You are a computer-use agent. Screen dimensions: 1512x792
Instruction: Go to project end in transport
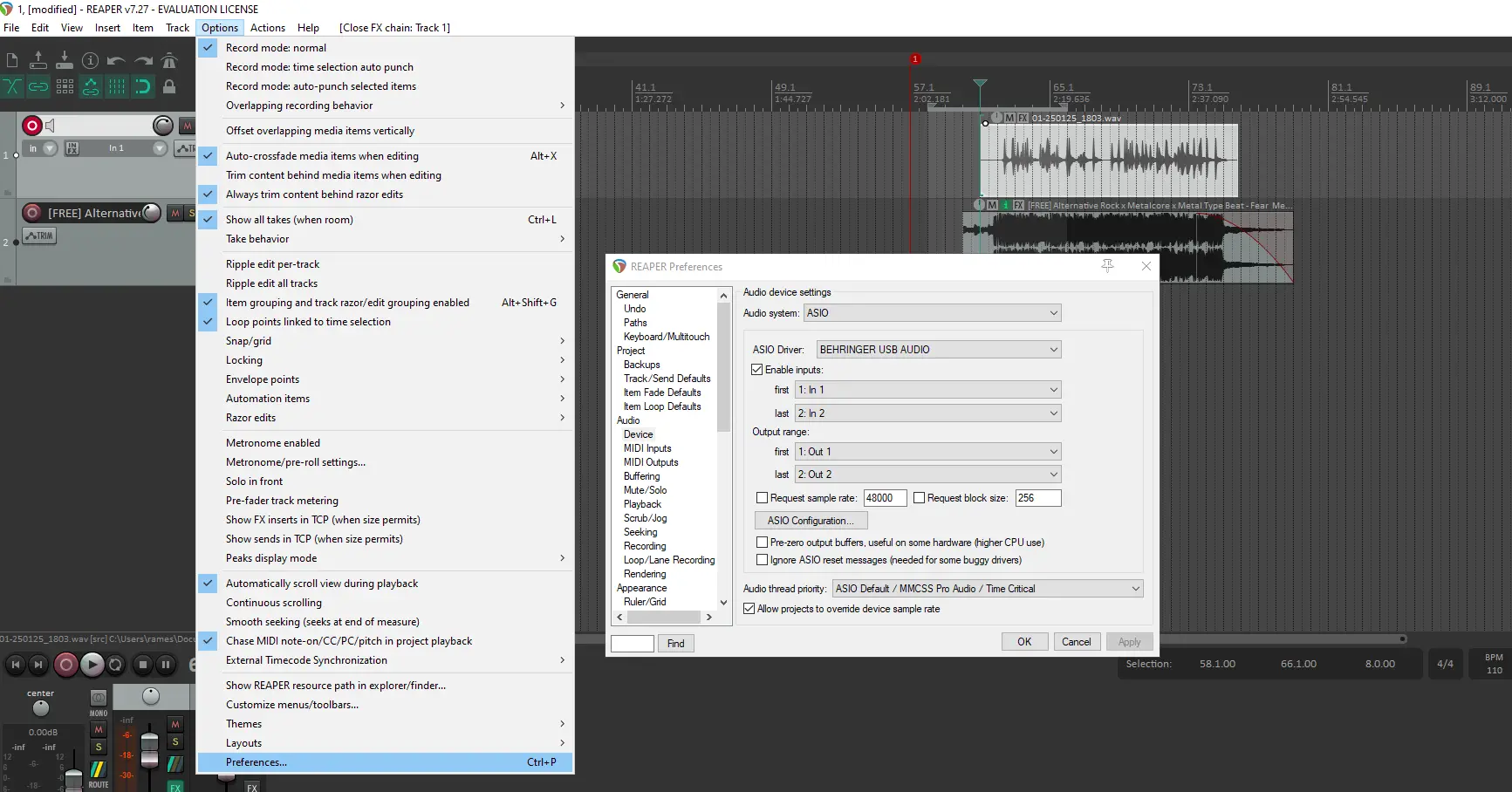point(38,665)
